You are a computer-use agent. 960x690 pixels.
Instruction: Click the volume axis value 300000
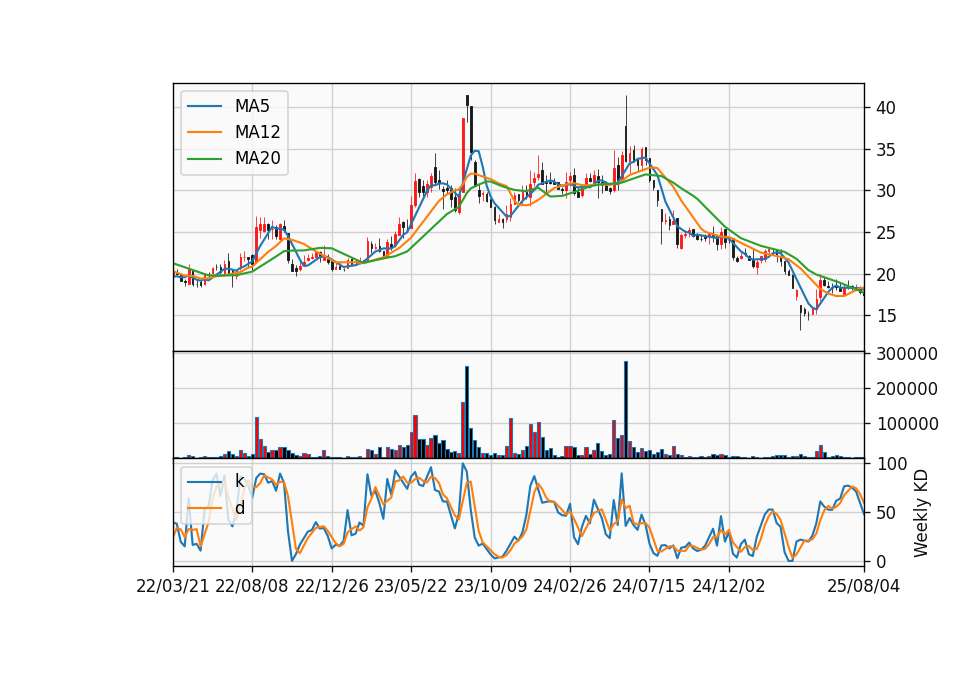pyautogui.click(x=907, y=354)
